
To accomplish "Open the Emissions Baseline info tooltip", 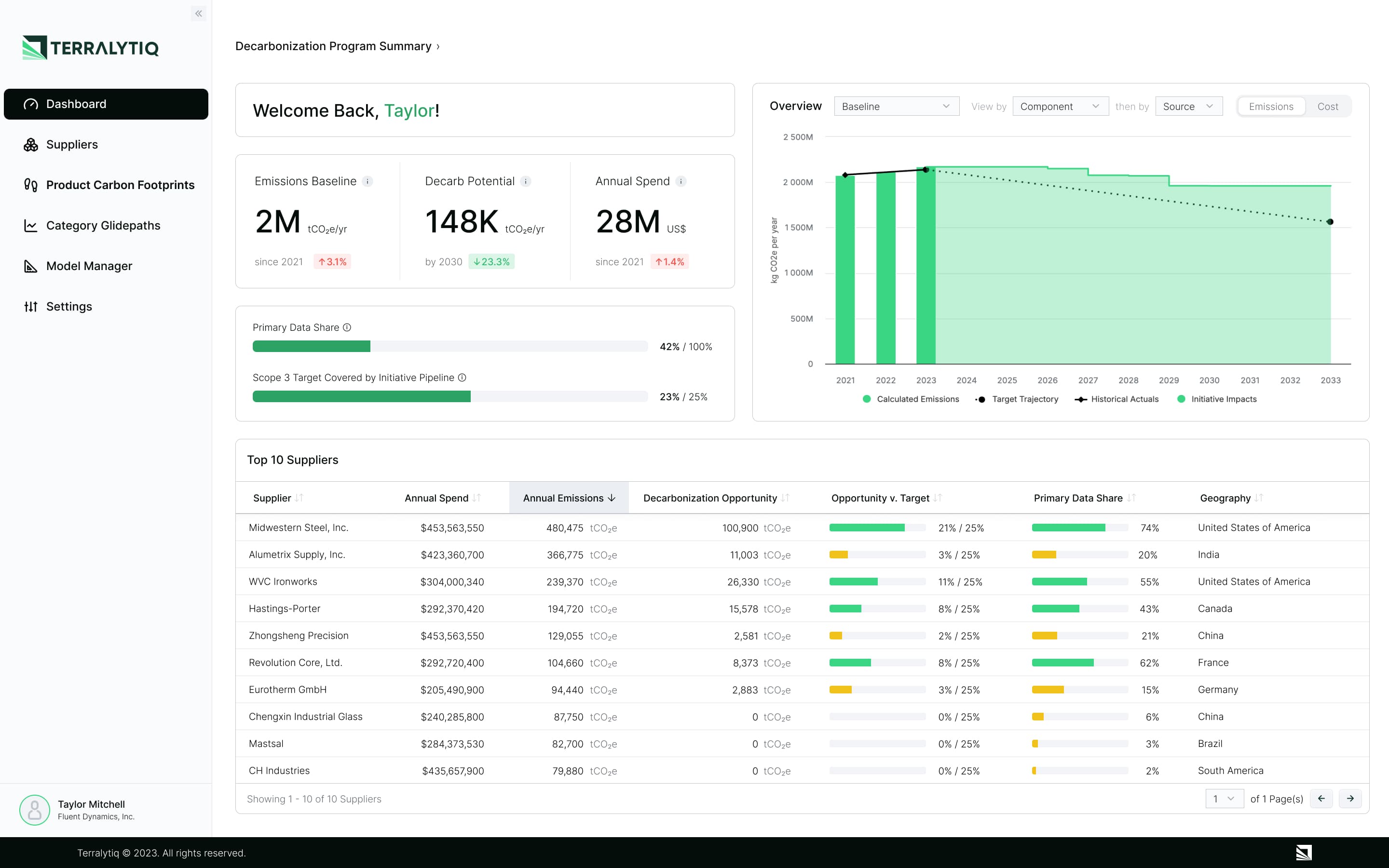I will (368, 181).
